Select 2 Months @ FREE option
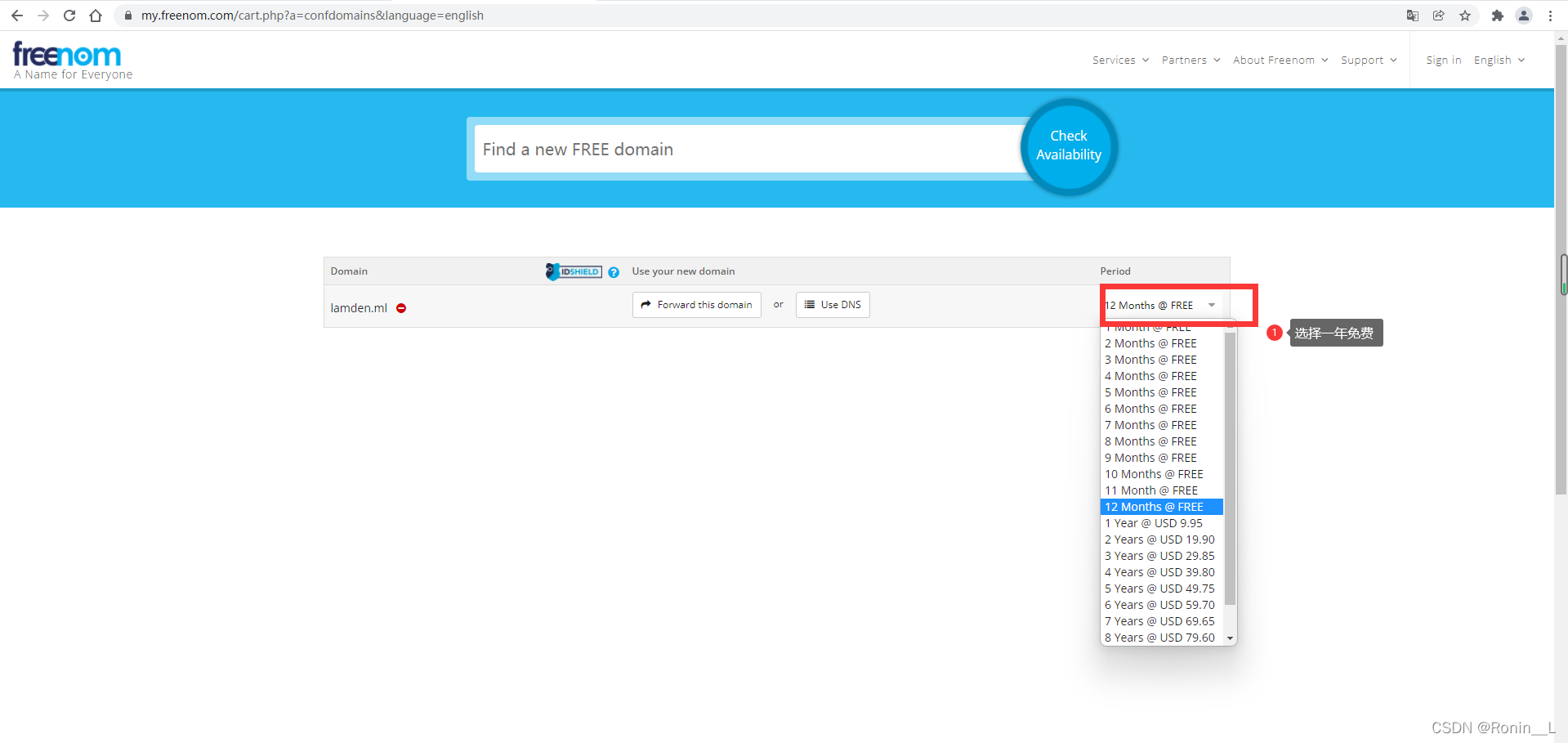This screenshot has width=1568, height=743. 1162,343
